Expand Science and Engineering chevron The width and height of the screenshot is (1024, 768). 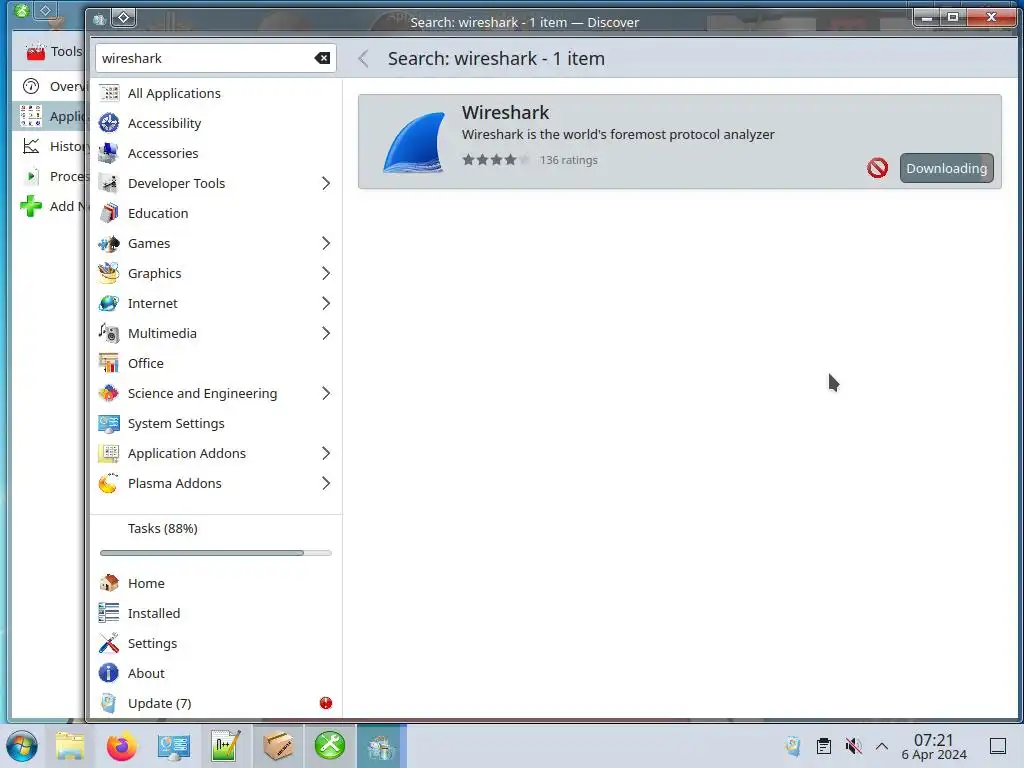coord(326,394)
